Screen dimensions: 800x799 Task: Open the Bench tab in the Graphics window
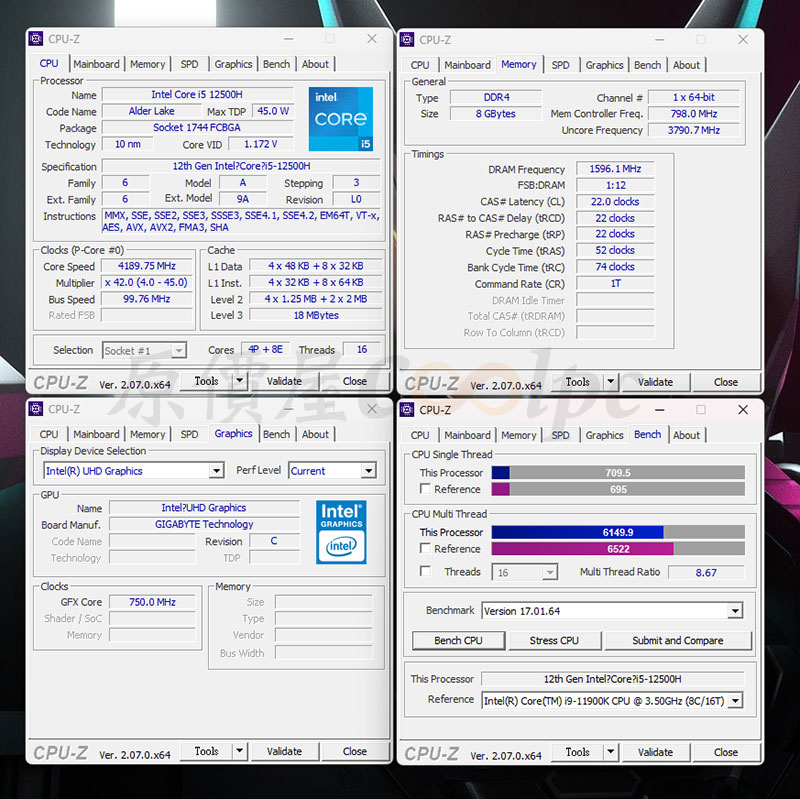(277, 434)
